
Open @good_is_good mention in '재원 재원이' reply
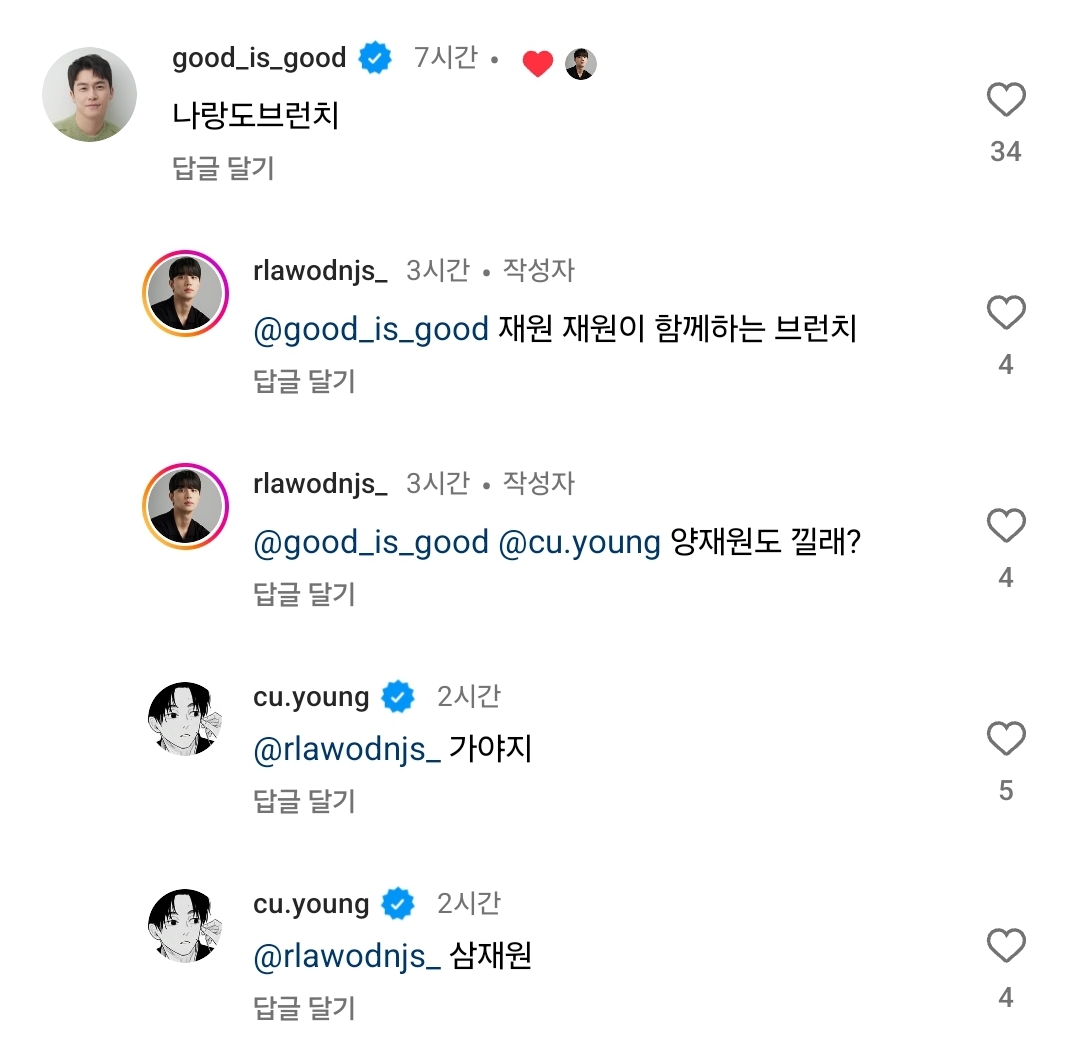[x=371, y=329]
